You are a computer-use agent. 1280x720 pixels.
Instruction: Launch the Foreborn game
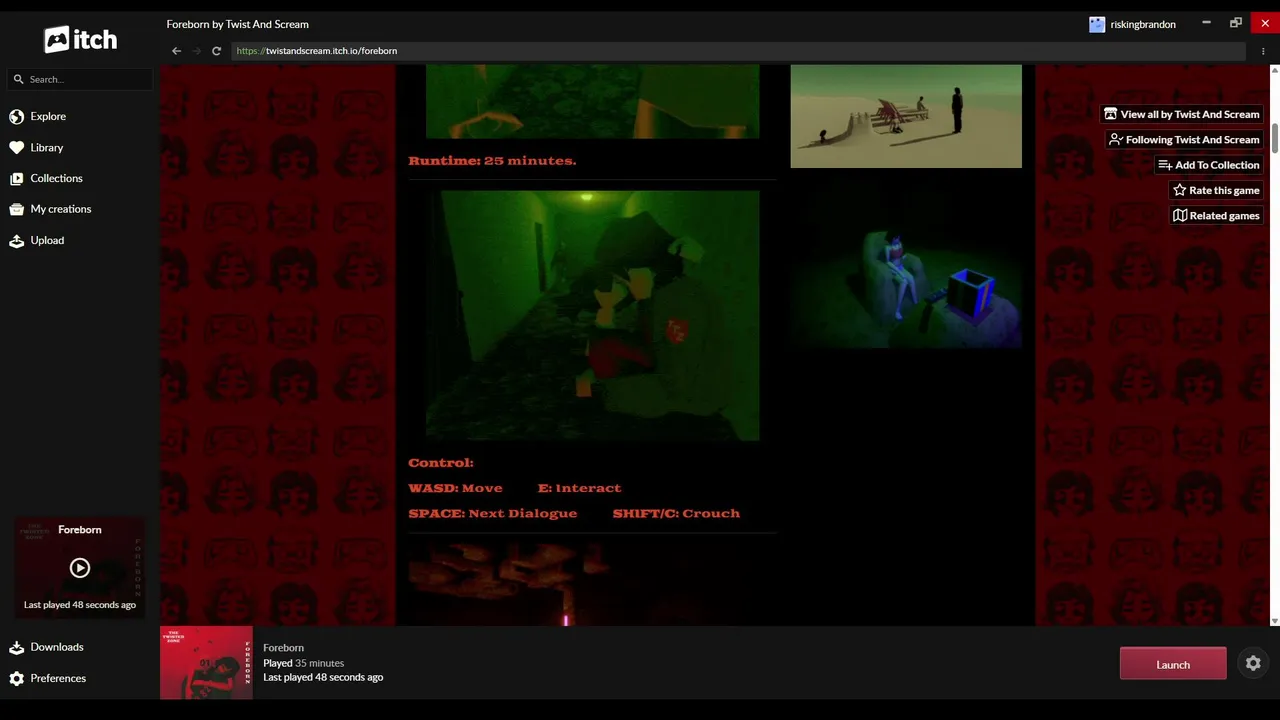tap(1173, 664)
